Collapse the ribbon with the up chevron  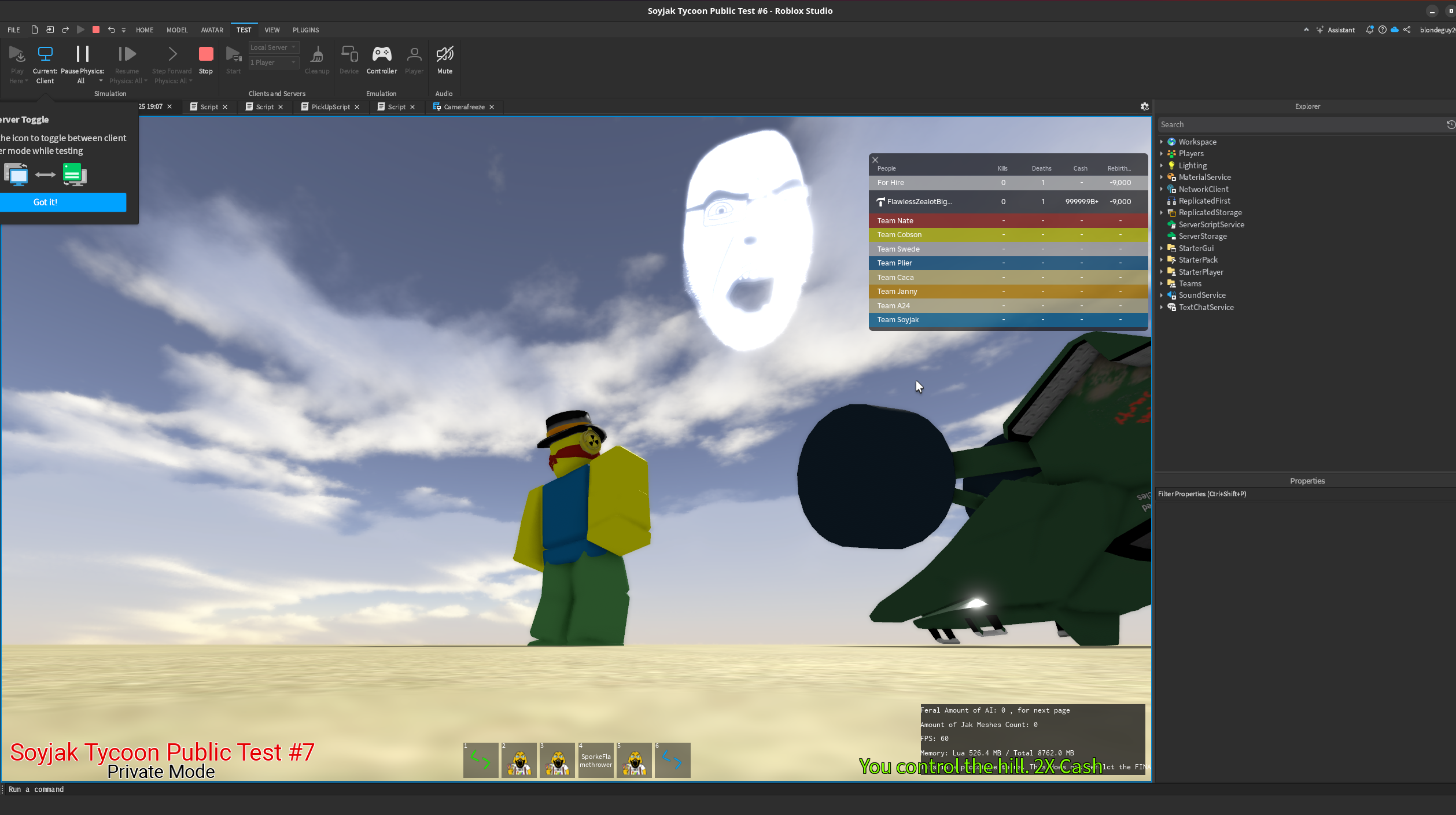pos(1306,29)
